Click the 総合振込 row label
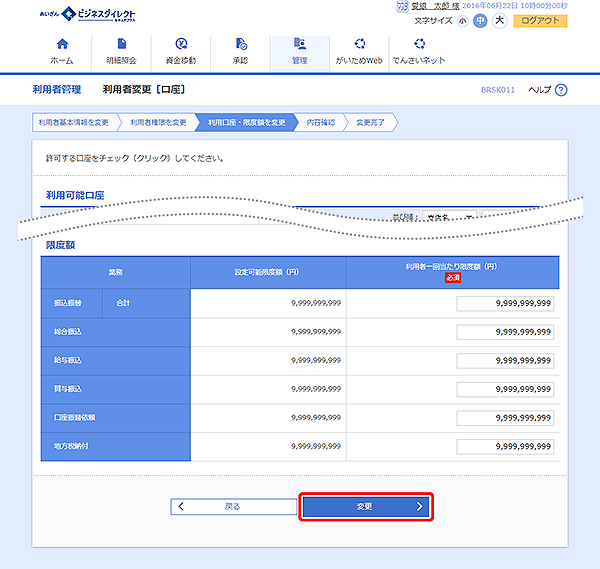The width and height of the screenshot is (600, 569). click(x=68, y=332)
